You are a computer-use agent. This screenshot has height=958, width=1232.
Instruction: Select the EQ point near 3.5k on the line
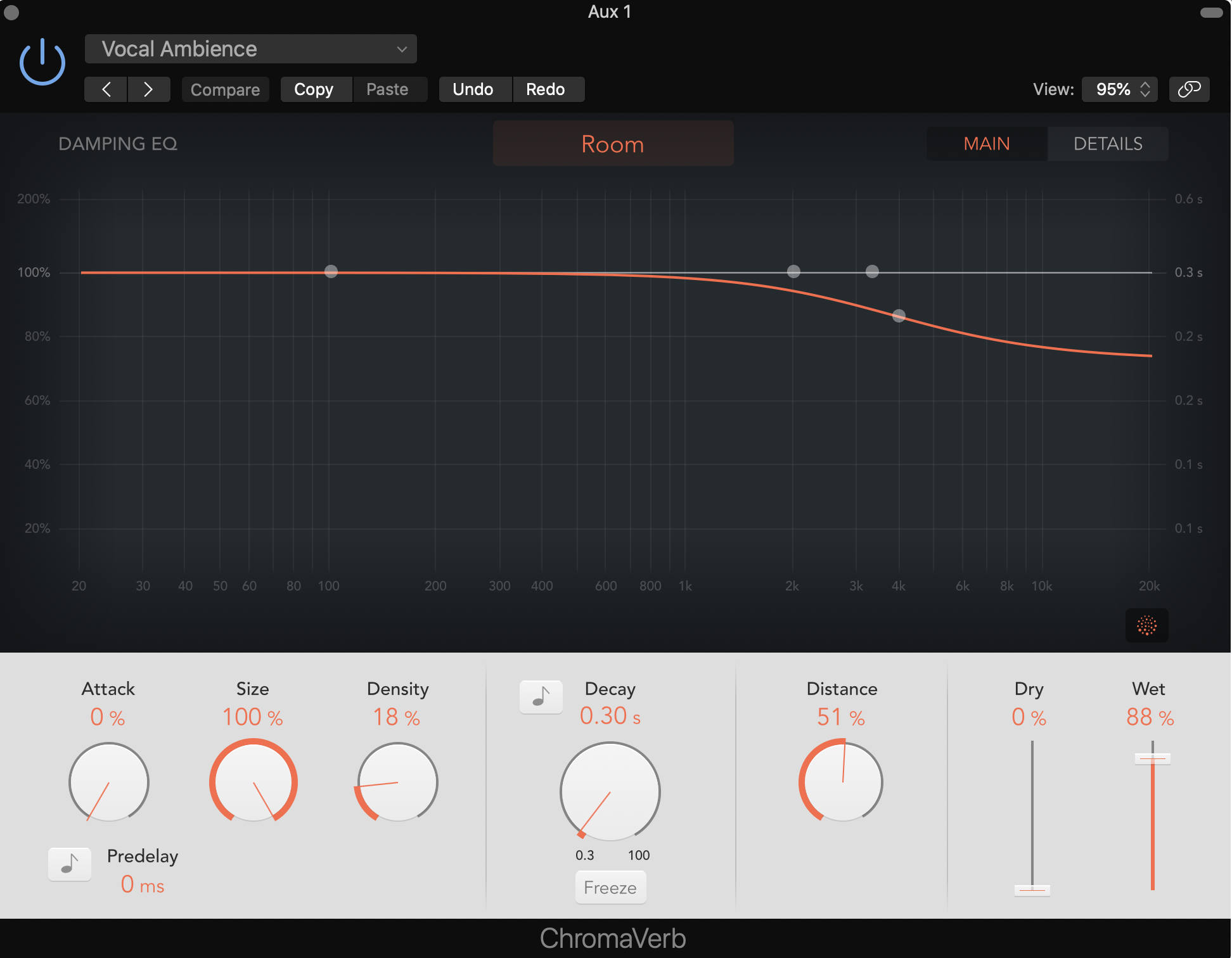[x=872, y=272]
